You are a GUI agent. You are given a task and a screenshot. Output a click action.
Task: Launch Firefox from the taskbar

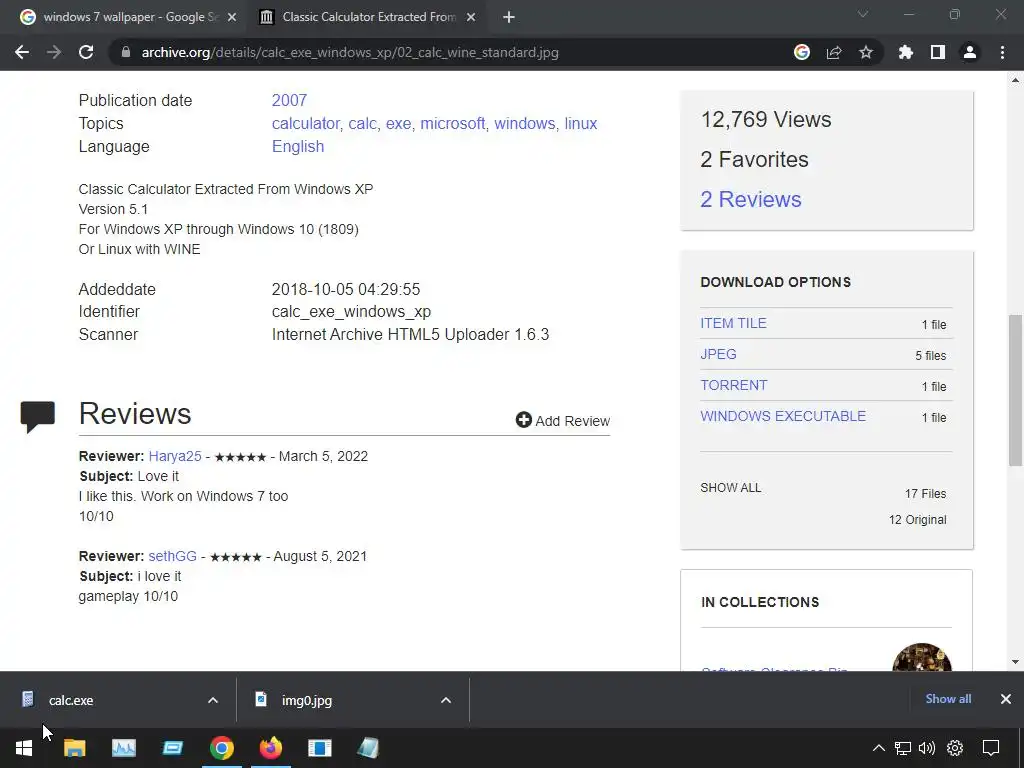[270, 748]
